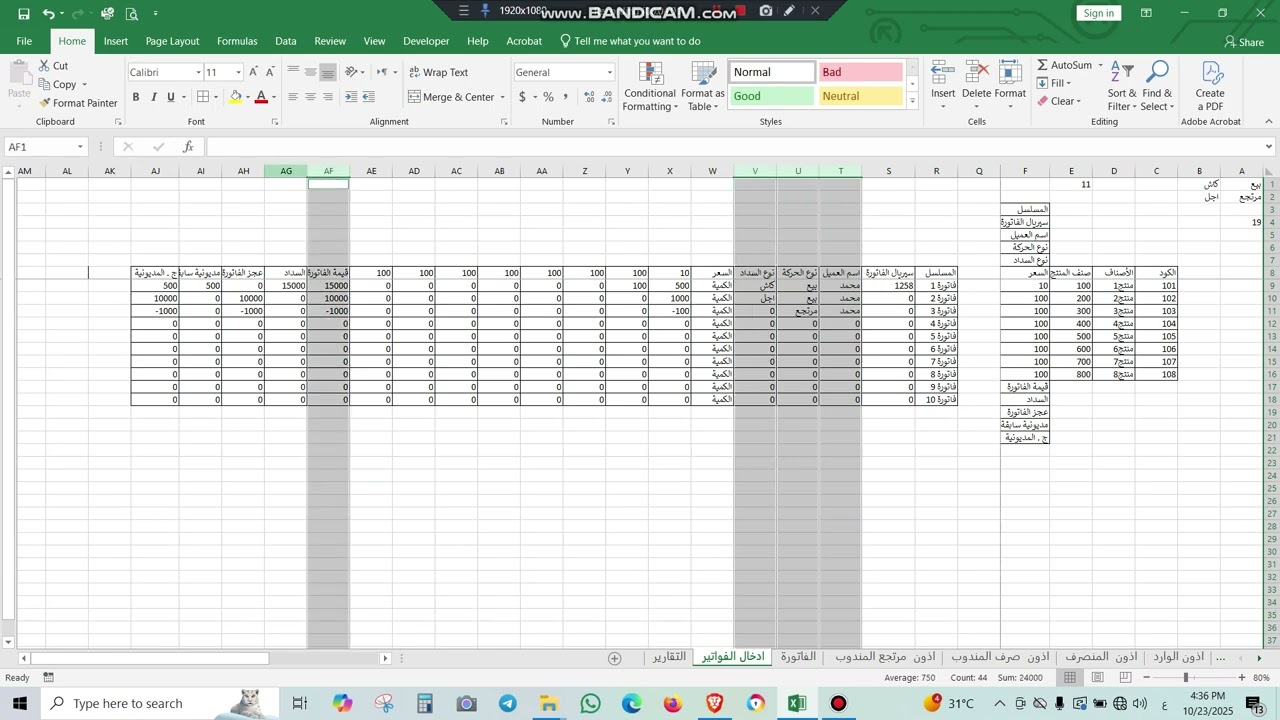The height and width of the screenshot is (720, 1280).
Task: Click the zoom in plus button
Action: tap(1242, 678)
